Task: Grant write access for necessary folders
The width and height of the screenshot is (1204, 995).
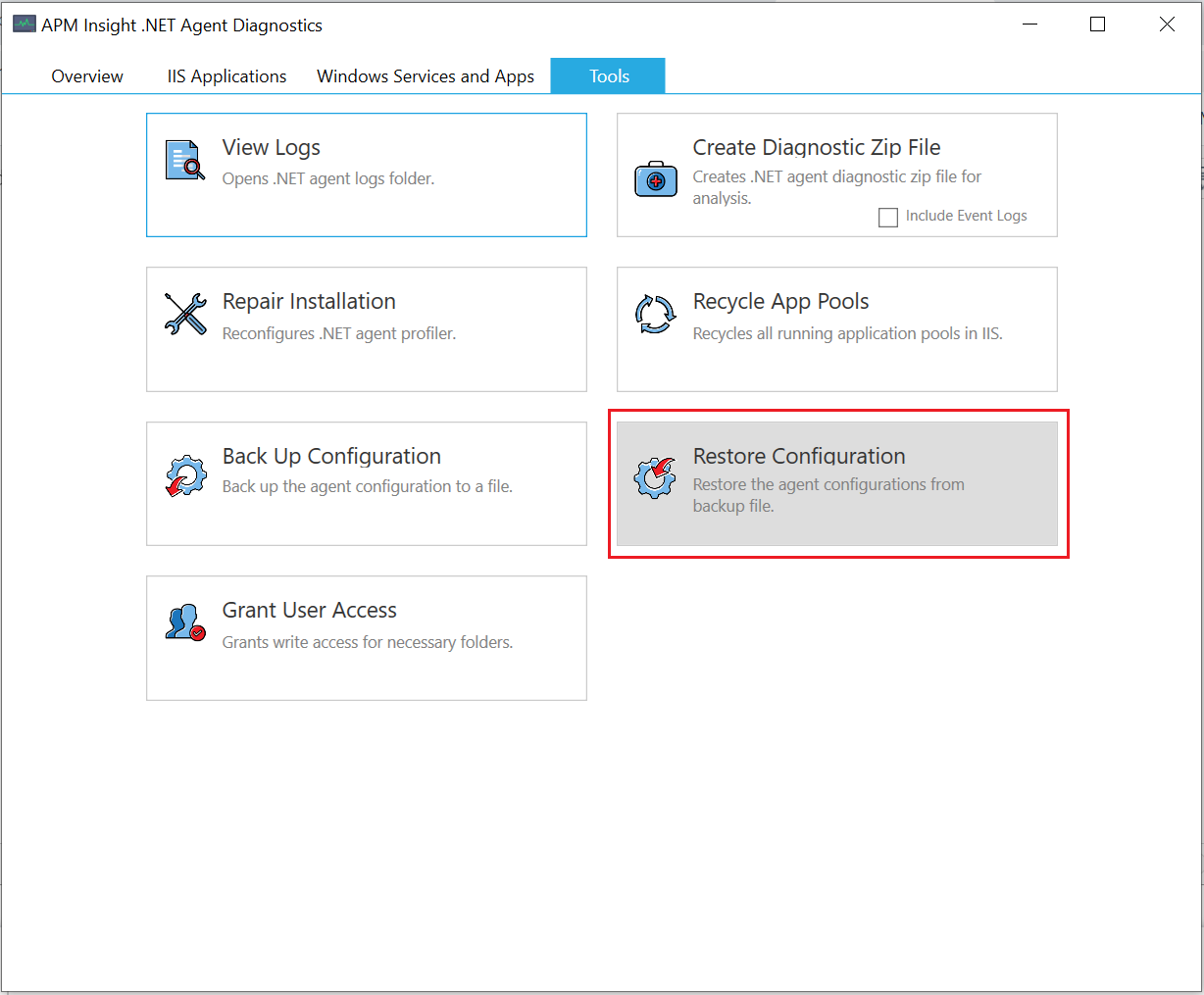Action: (366, 637)
